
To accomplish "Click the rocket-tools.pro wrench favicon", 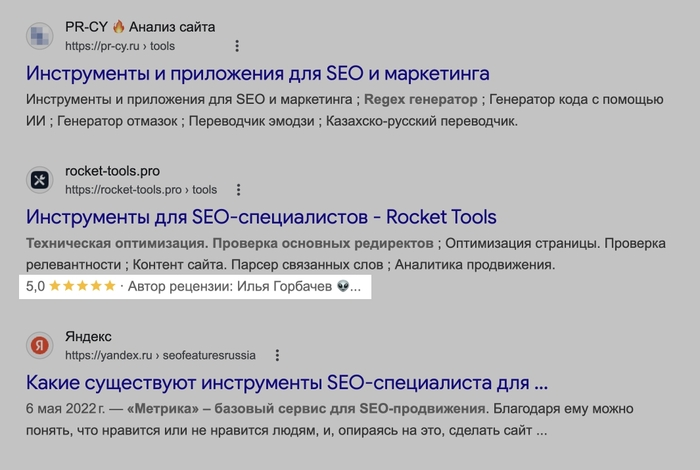I will click(40, 180).
